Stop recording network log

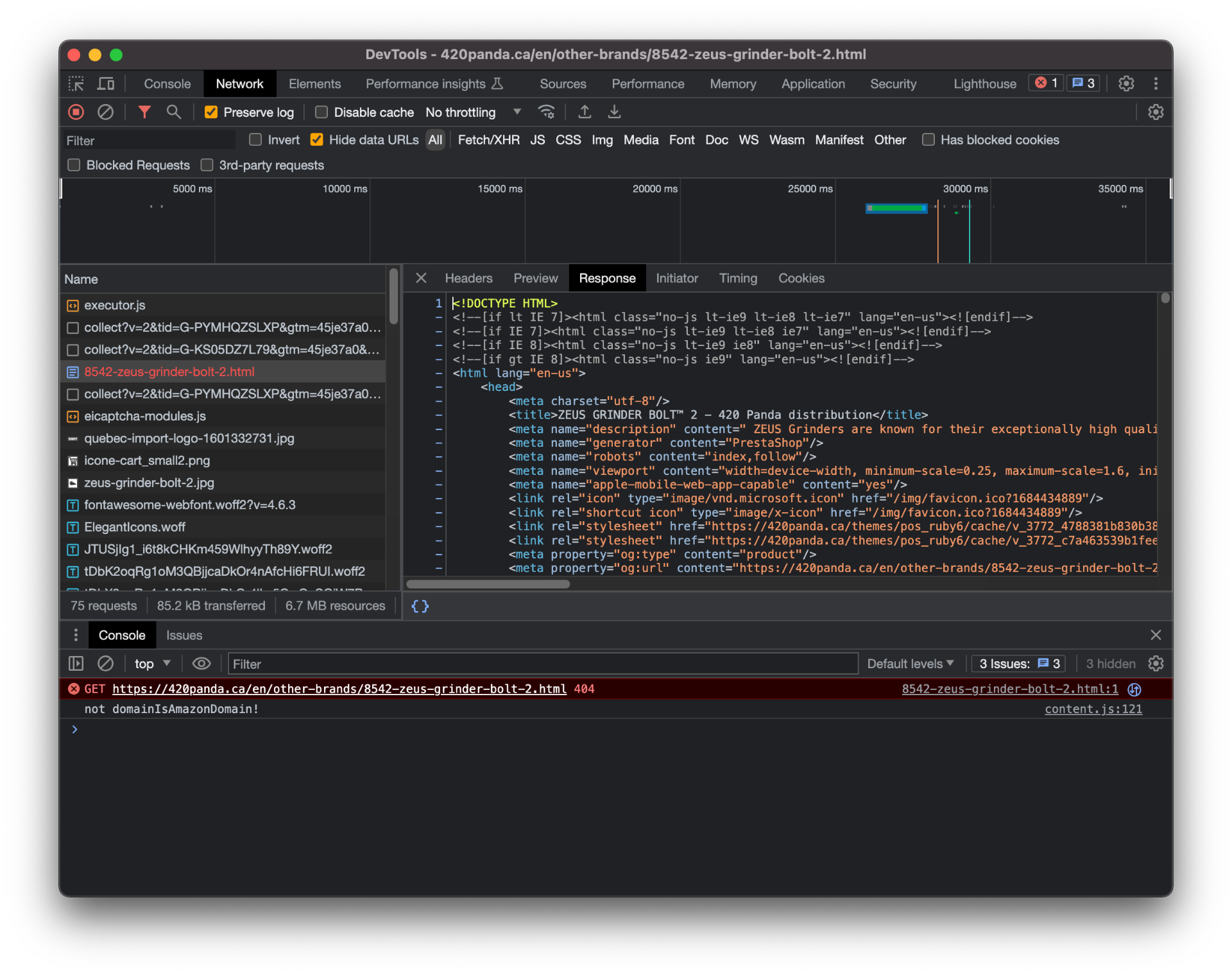click(76, 112)
